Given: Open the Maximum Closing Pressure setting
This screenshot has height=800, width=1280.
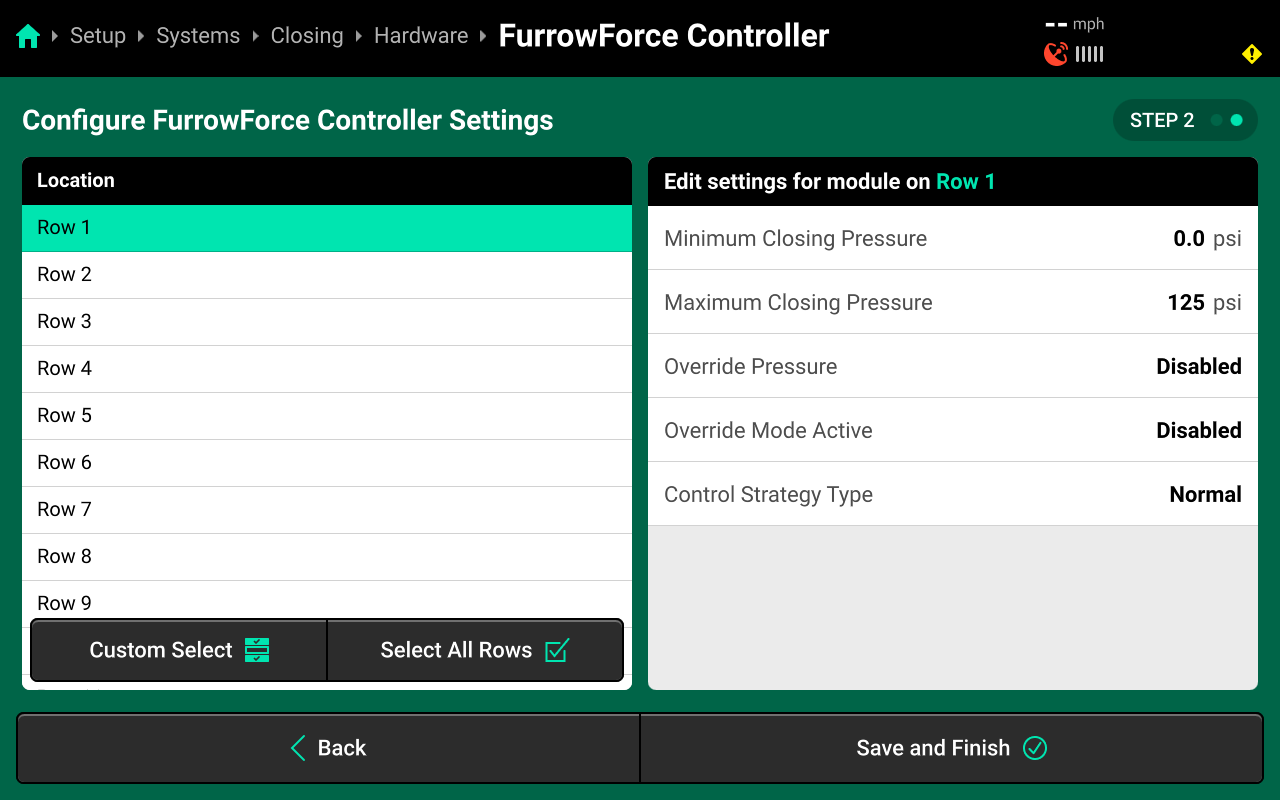Looking at the screenshot, I should point(952,302).
